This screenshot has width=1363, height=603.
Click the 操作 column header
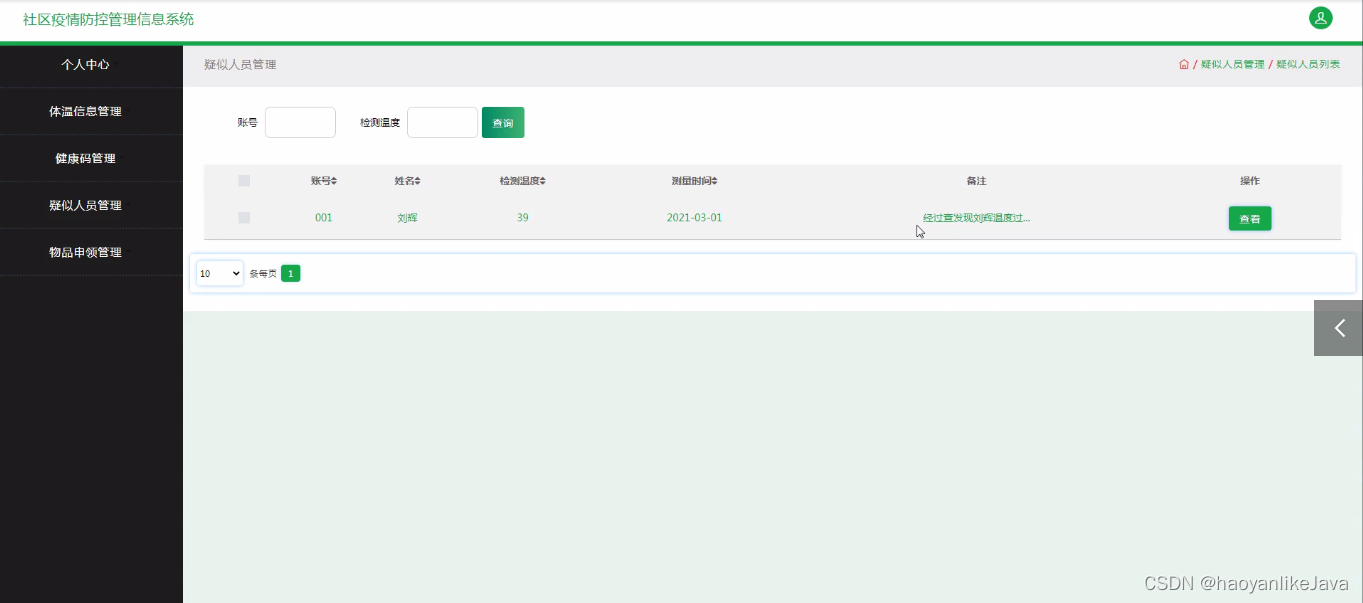(1250, 181)
